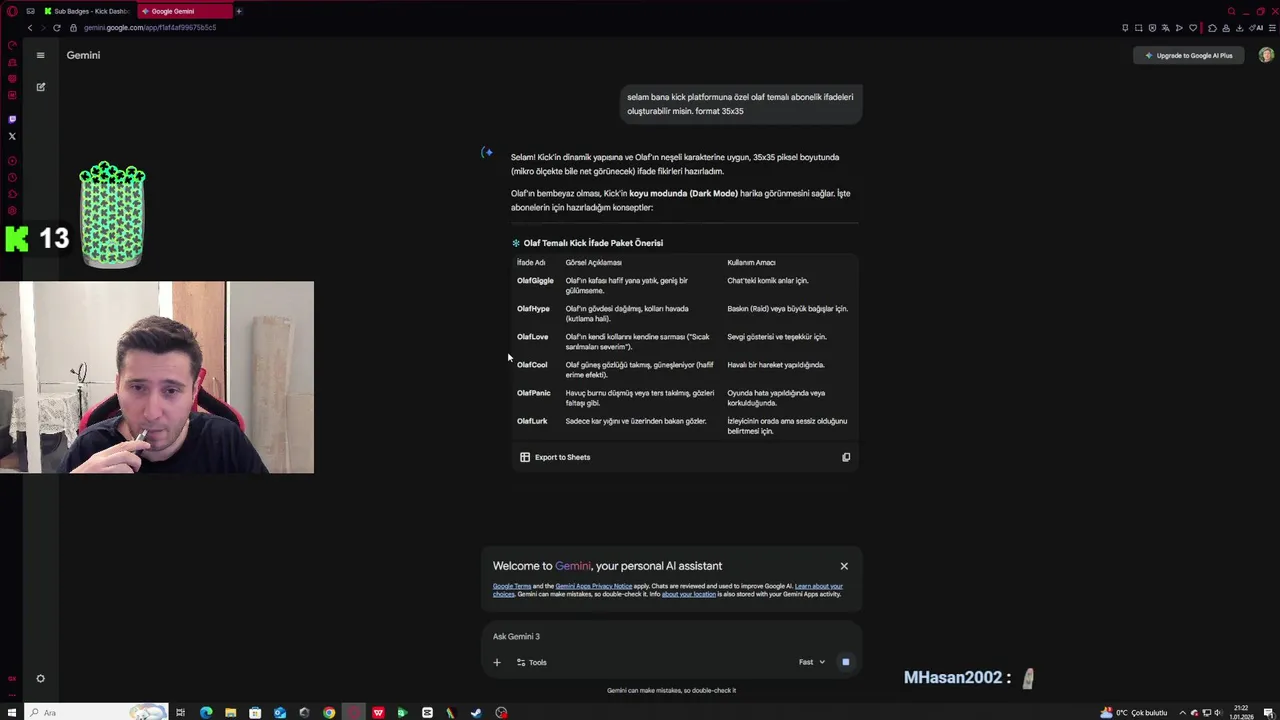Click the Görsel Açıklaması column header
This screenshot has height=720, width=1280.
593,263
